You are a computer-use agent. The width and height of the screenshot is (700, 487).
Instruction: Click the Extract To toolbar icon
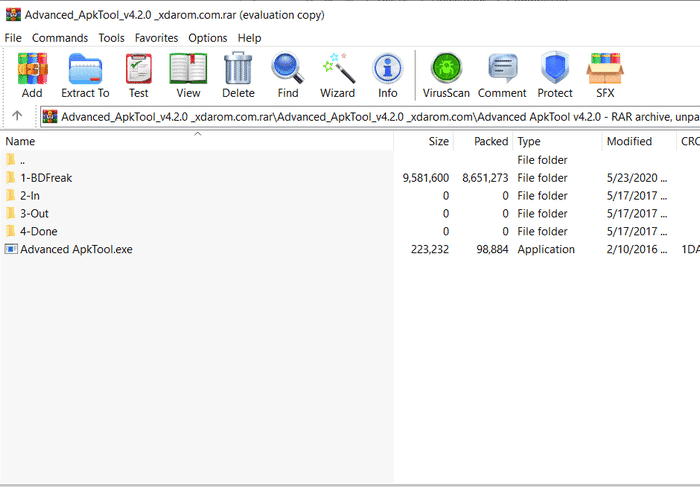pyautogui.click(x=85, y=68)
